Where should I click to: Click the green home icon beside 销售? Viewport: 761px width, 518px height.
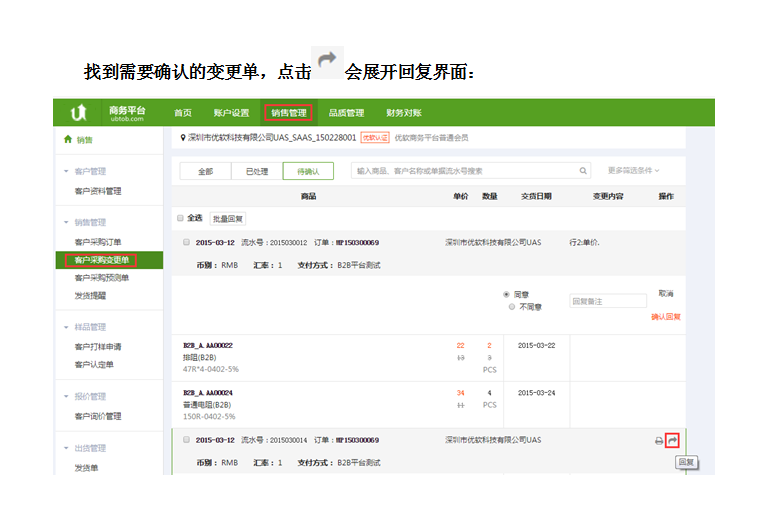click(68, 140)
